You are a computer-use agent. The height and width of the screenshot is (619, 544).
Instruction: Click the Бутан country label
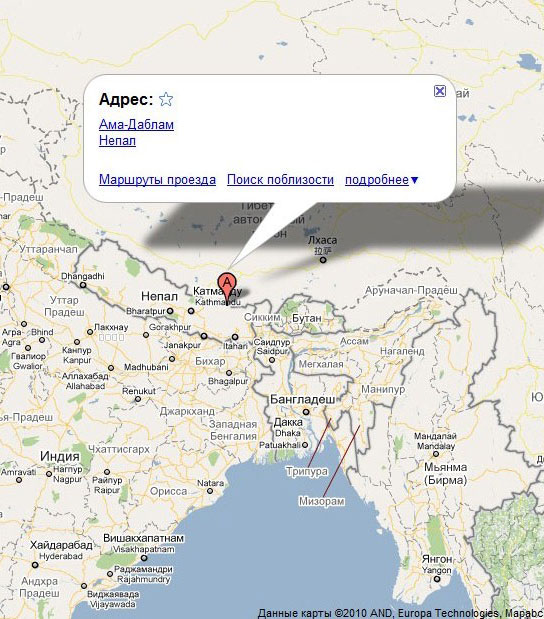click(307, 318)
